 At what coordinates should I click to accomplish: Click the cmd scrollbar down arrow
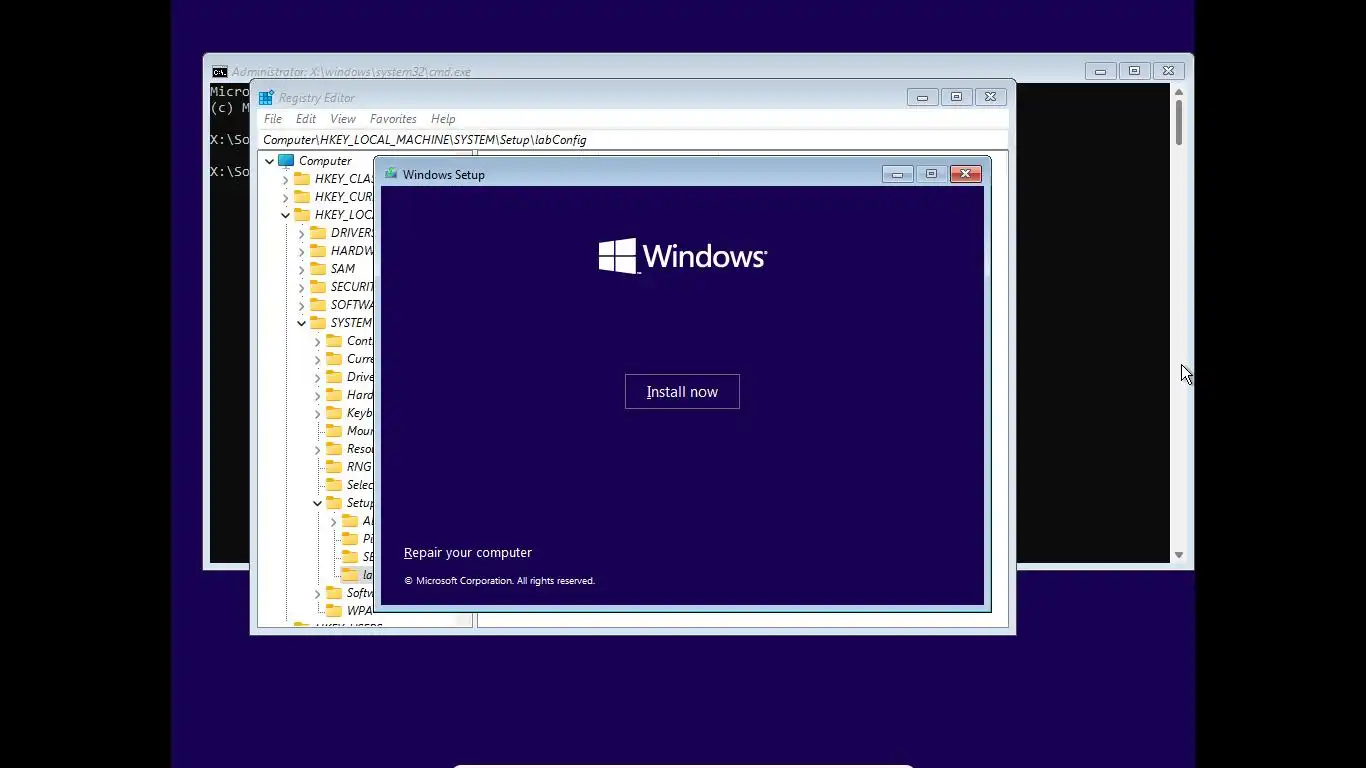point(1179,555)
